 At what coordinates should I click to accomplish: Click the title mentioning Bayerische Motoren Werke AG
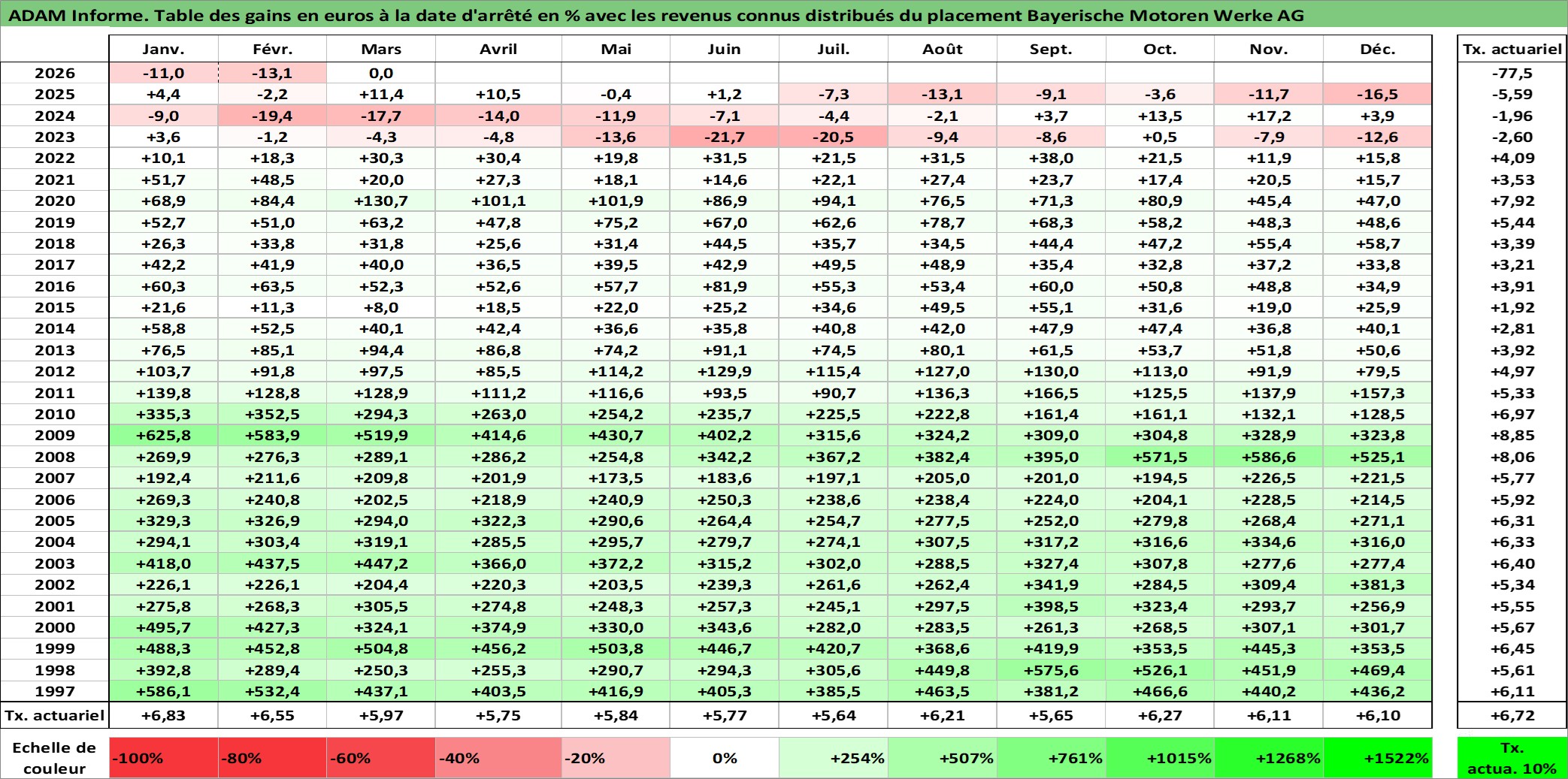655,15
